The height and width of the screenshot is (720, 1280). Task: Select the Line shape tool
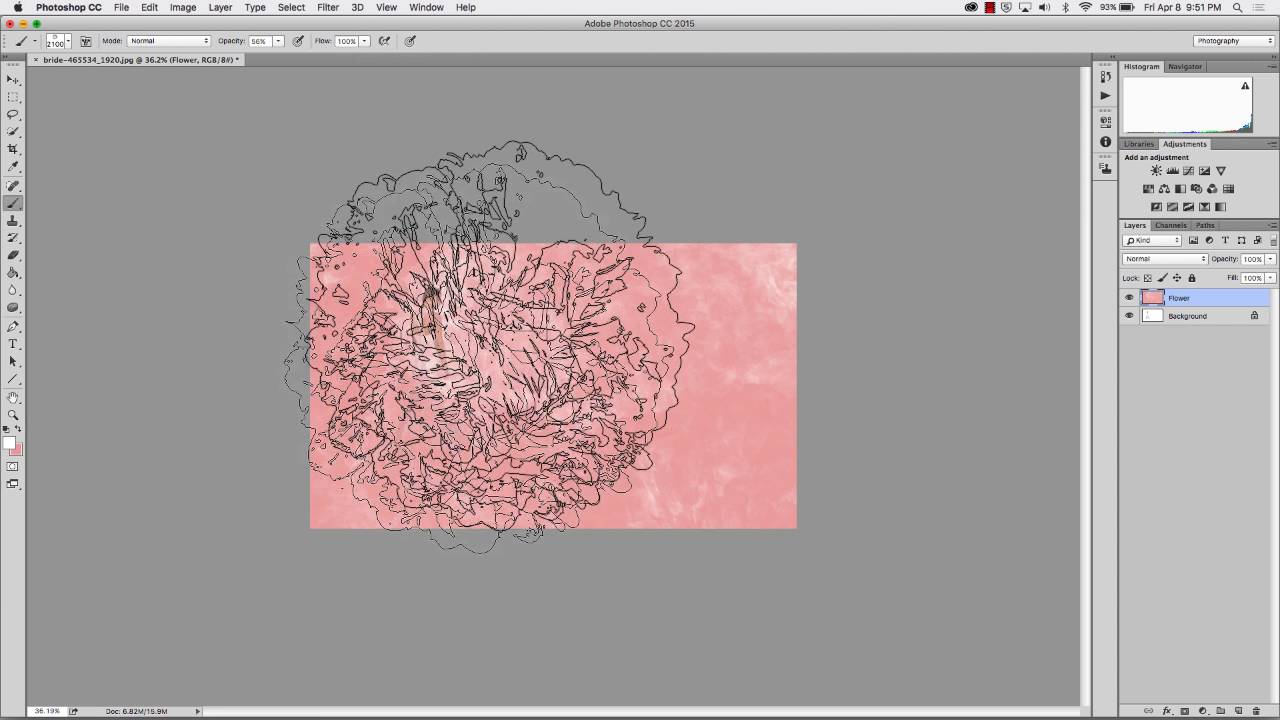13,379
